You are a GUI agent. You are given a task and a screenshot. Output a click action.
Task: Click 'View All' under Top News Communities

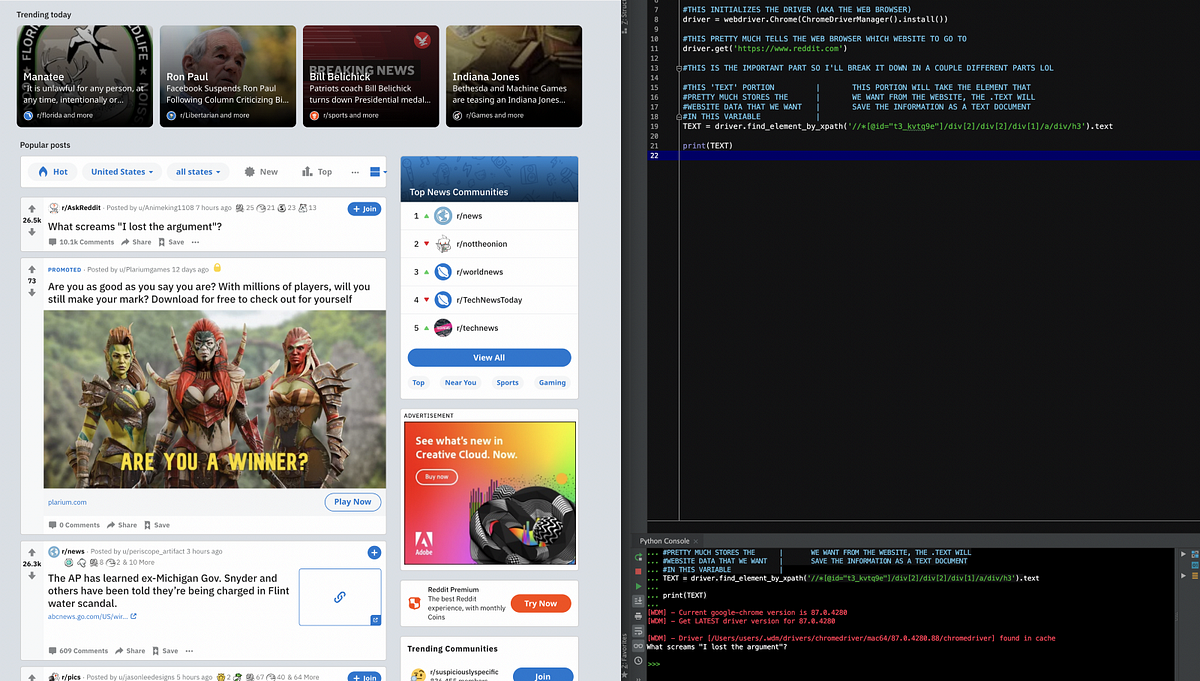point(490,357)
